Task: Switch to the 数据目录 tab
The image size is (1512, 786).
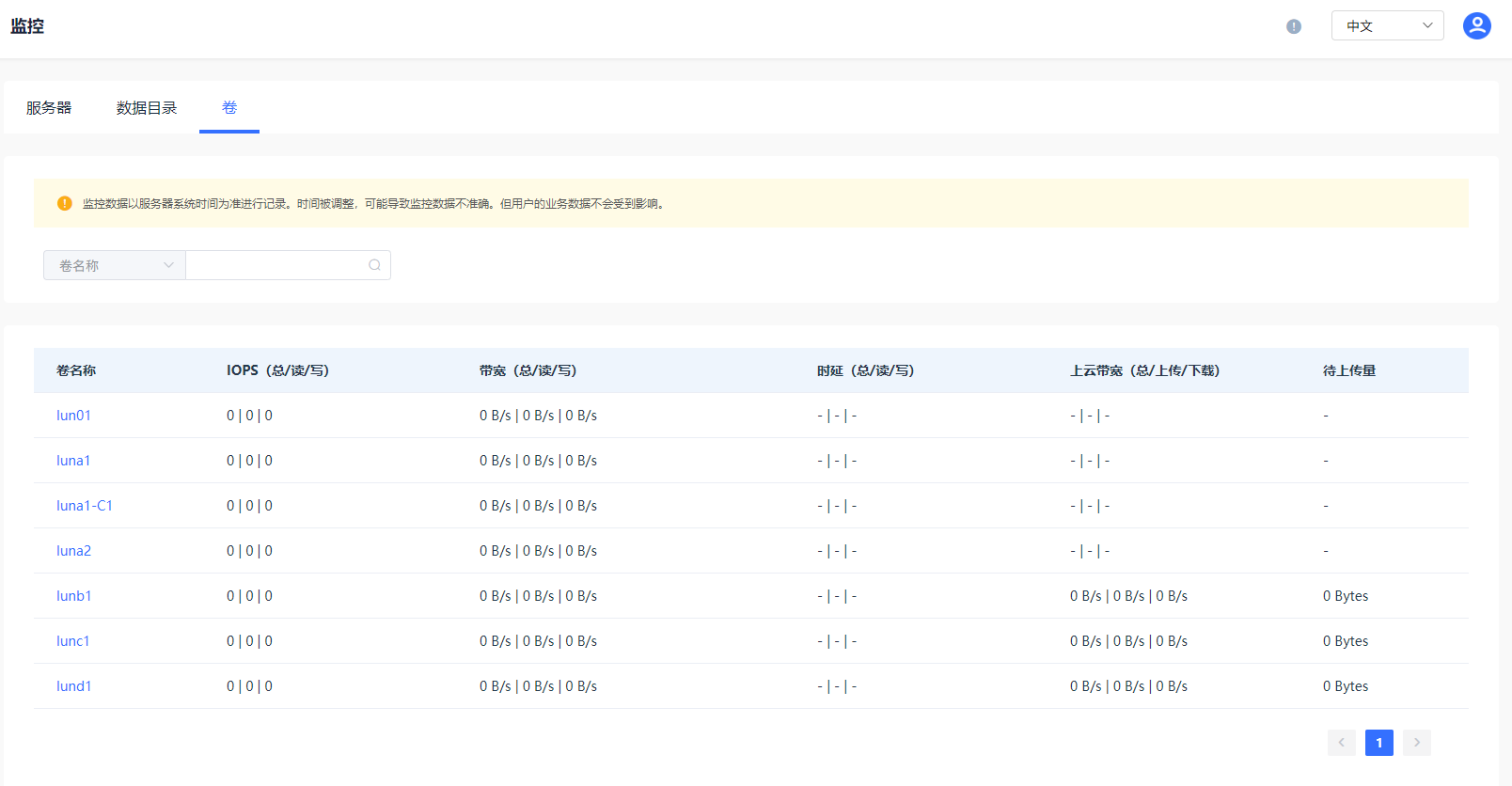Action: (147, 108)
